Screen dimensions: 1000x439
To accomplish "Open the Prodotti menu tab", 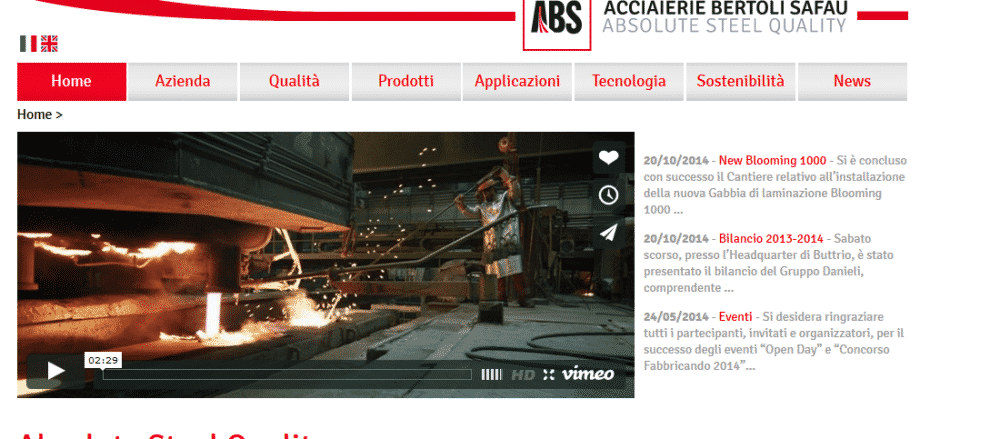I will click(x=406, y=82).
